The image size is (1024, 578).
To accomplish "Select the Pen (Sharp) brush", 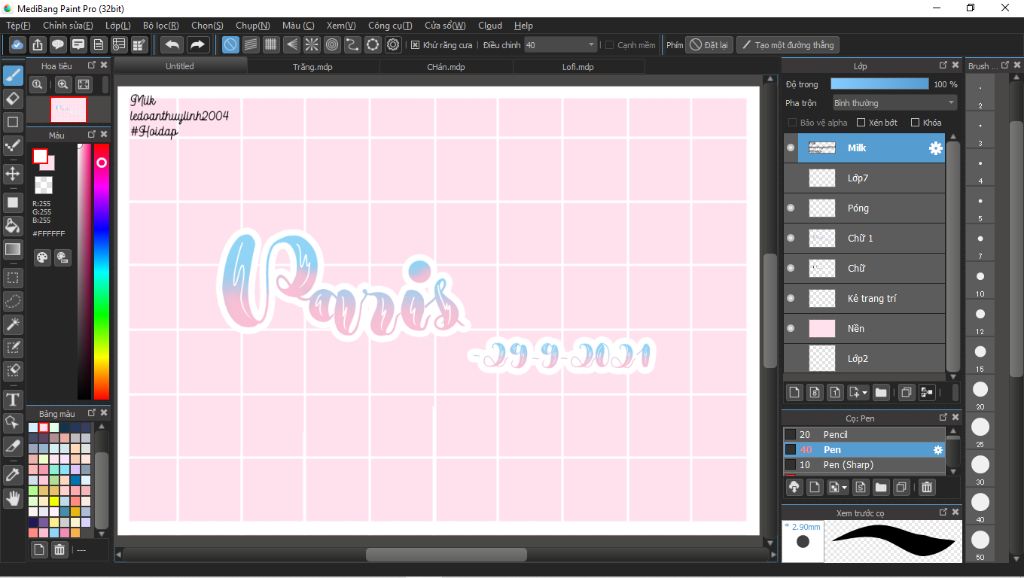I will pyautogui.click(x=864, y=464).
